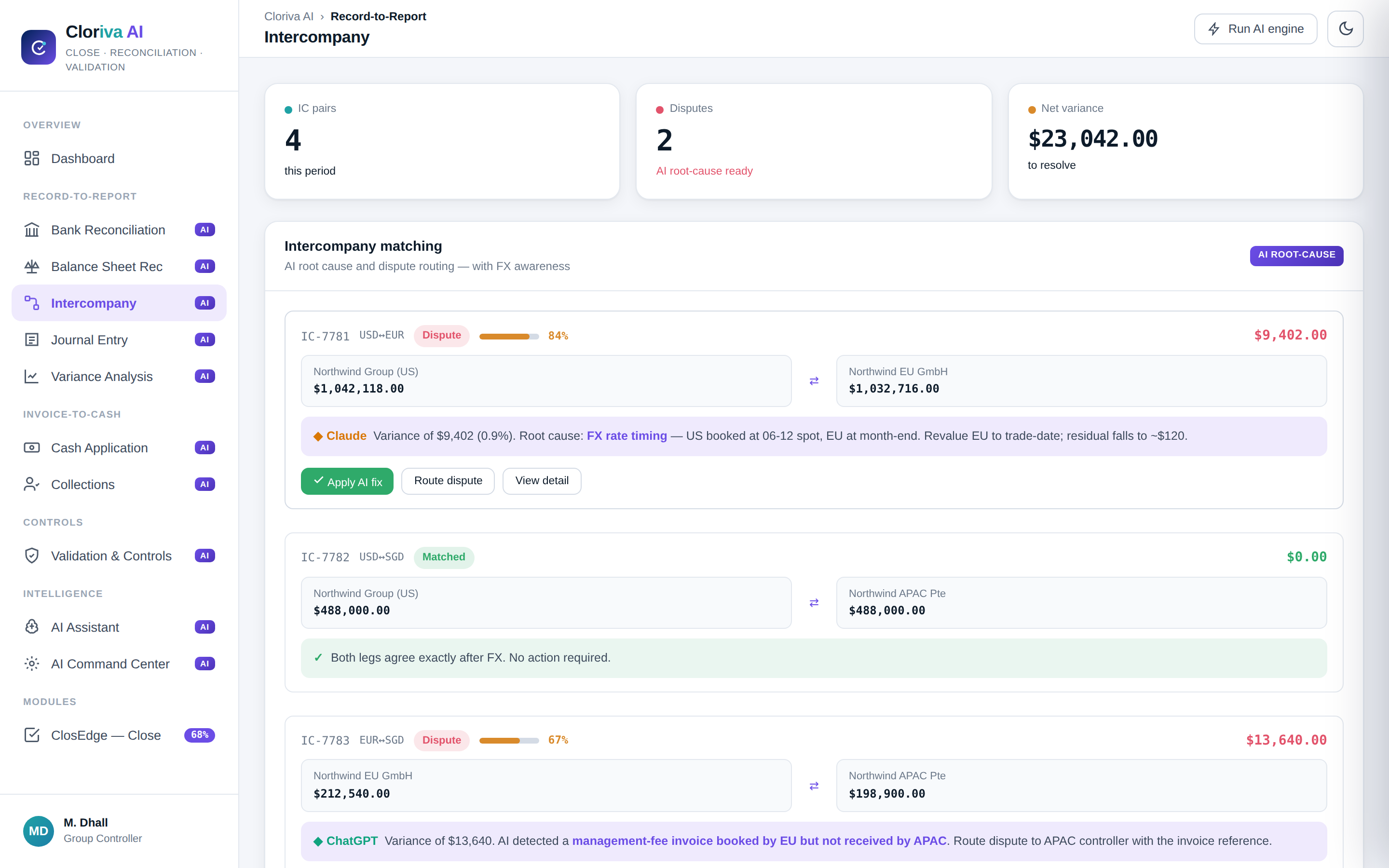Open Dashboard from the sidebar
Viewport: 1389px width, 868px height.
tap(119, 159)
